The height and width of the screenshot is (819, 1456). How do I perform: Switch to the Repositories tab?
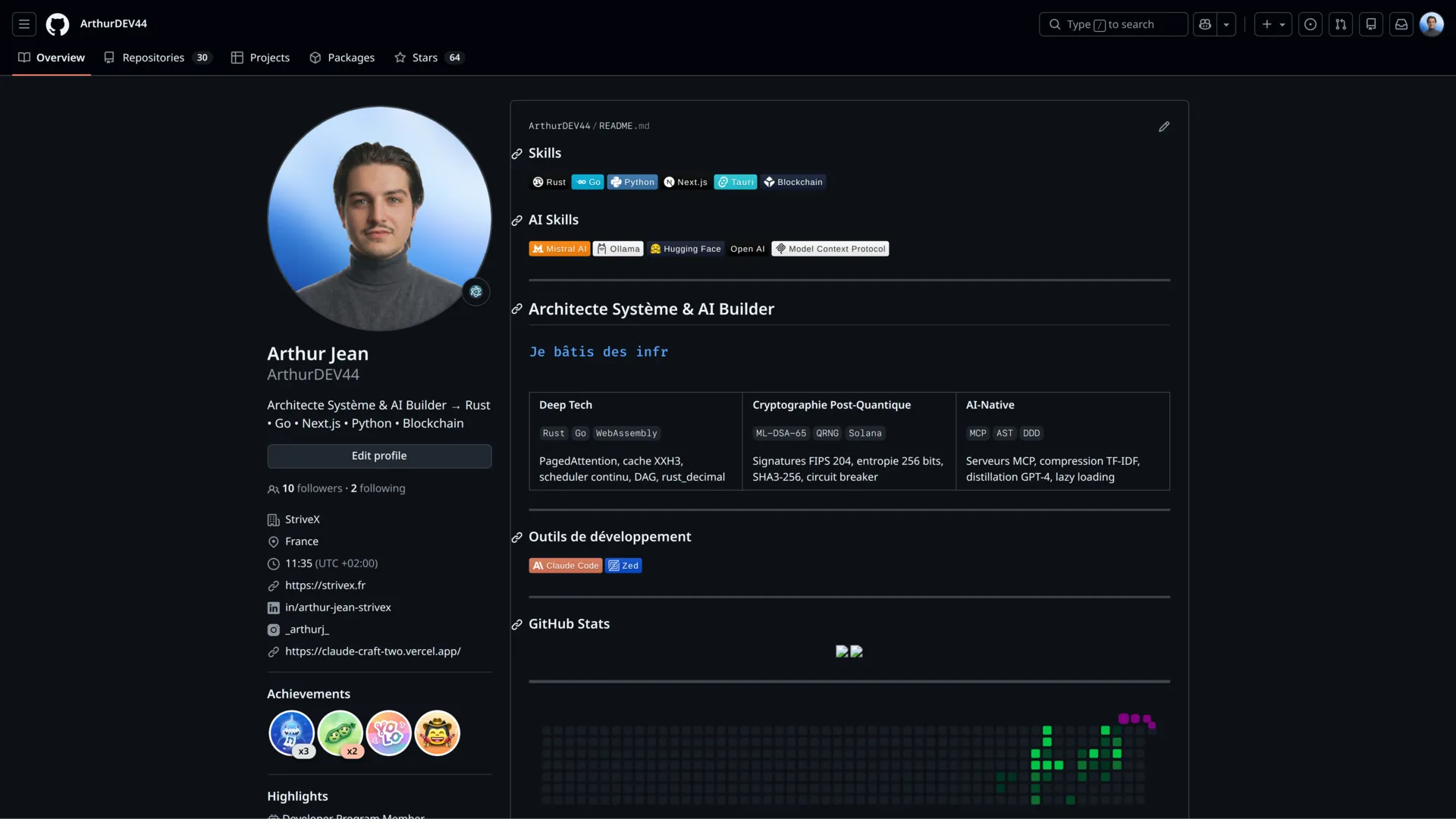[154, 57]
